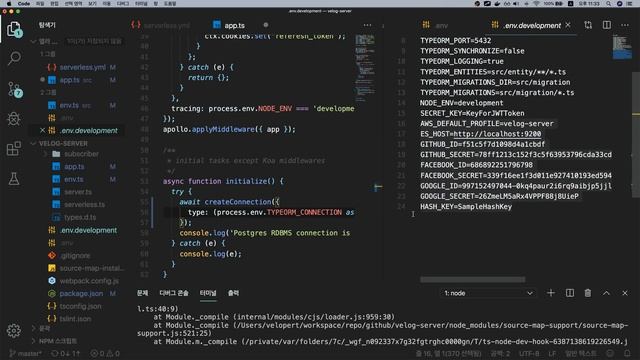
Task: Open the Explorer view in activity bar
Action: coord(14,29)
